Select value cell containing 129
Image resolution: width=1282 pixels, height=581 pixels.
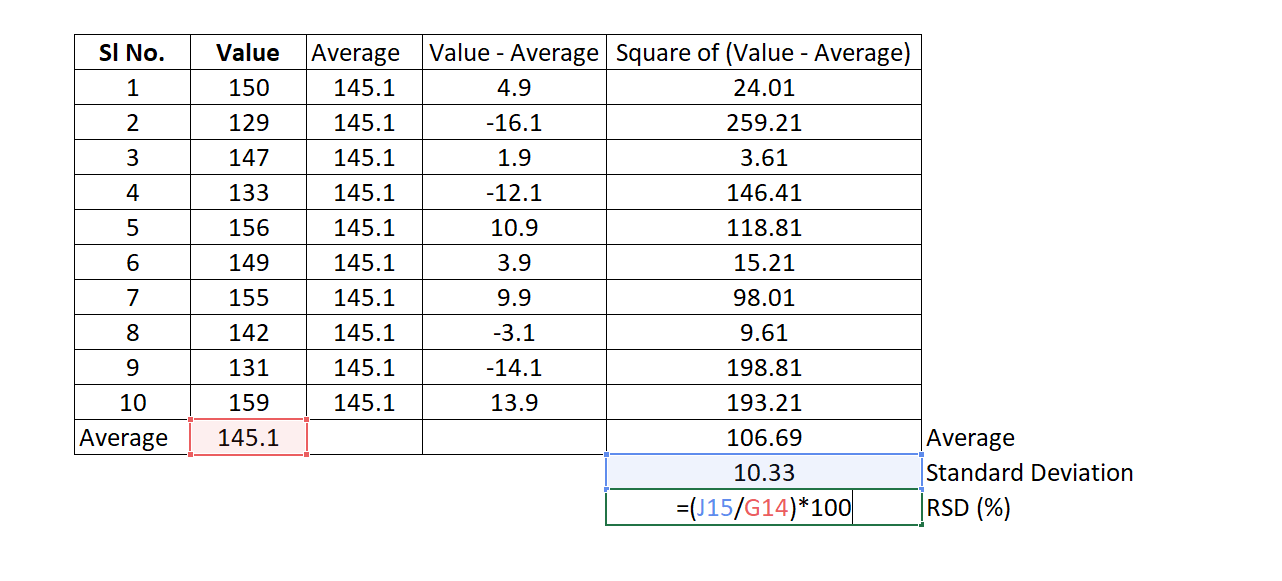pyautogui.click(x=248, y=122)
